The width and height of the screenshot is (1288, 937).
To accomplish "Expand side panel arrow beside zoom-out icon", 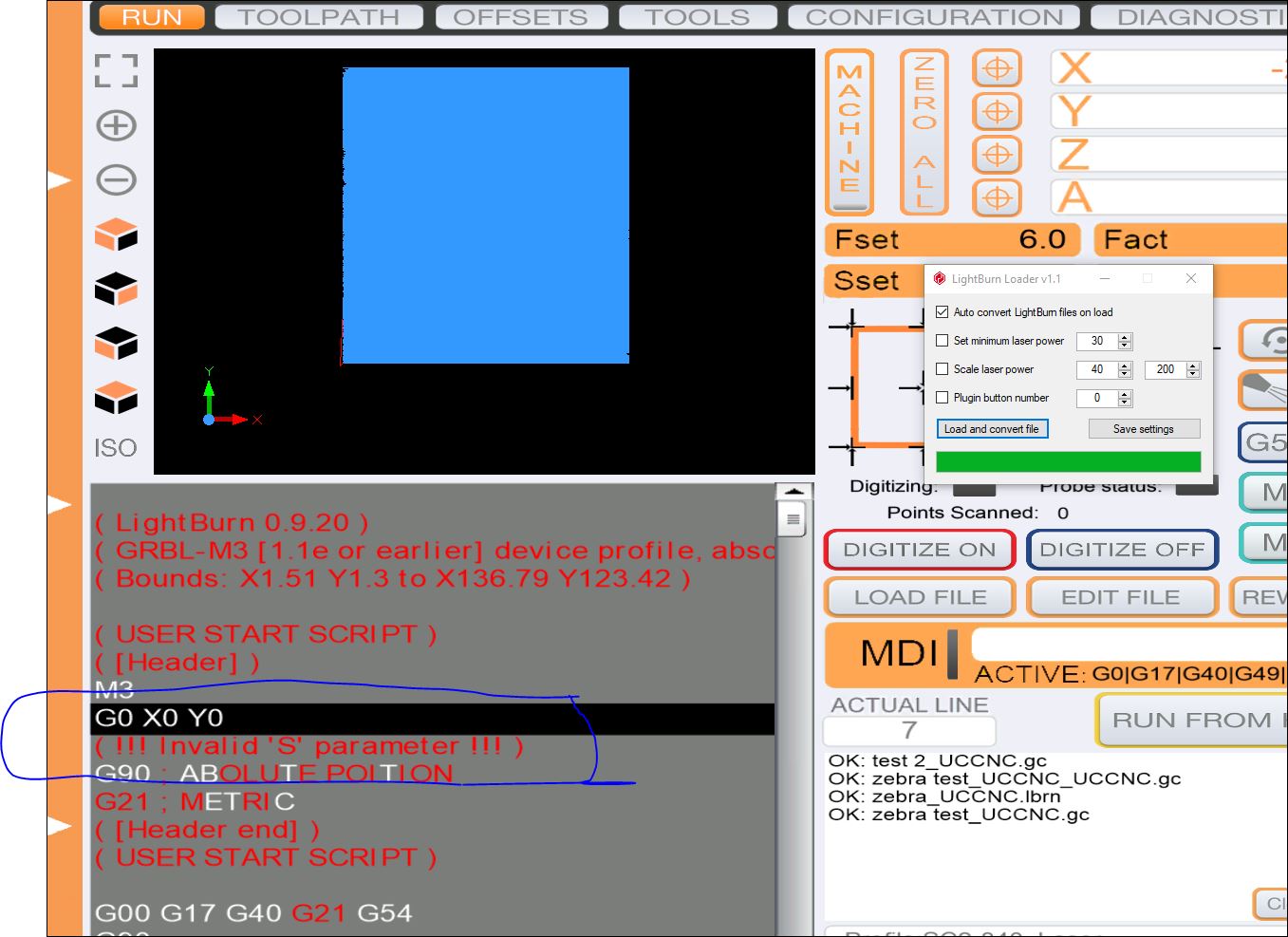I will point(60,179).
